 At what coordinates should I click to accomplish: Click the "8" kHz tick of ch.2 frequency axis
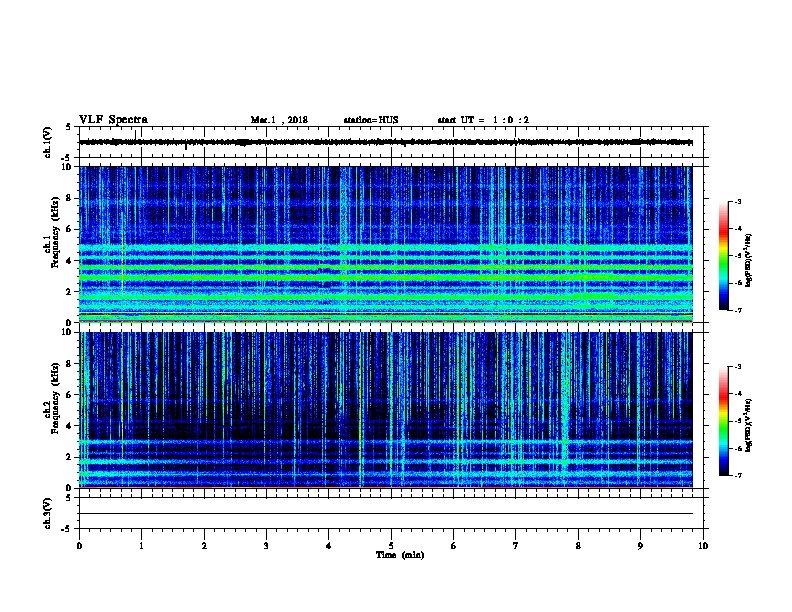click(x=70, y=364)
